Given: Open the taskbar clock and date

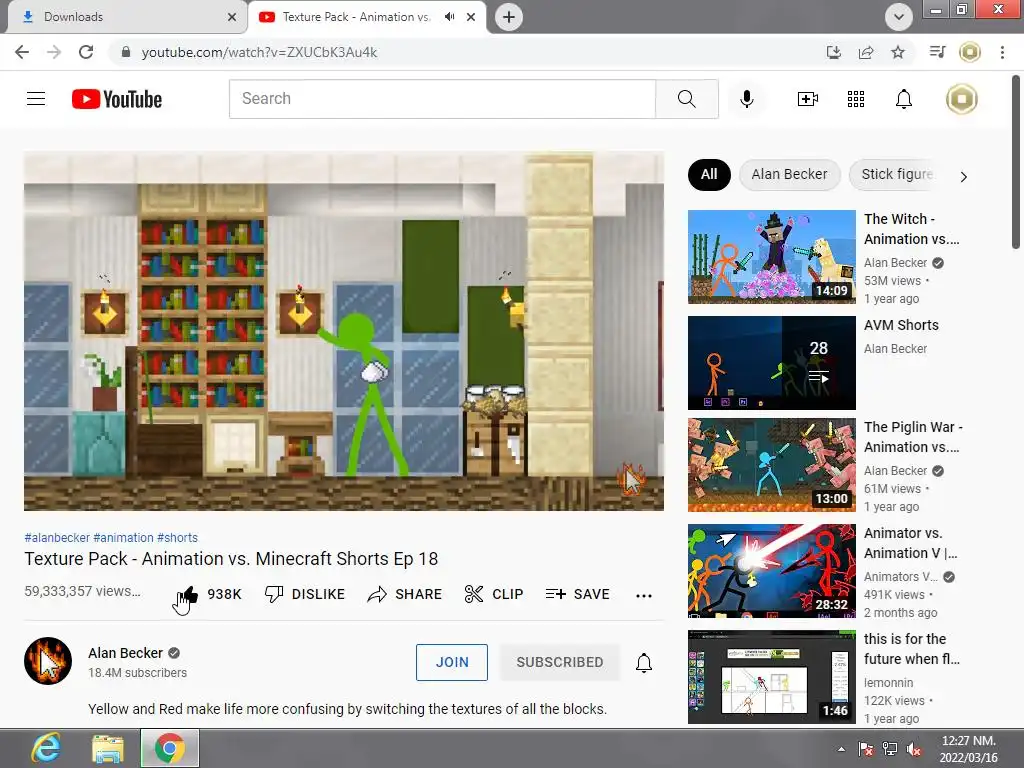Looking at the screenshot, I should [x=968, y=749].
